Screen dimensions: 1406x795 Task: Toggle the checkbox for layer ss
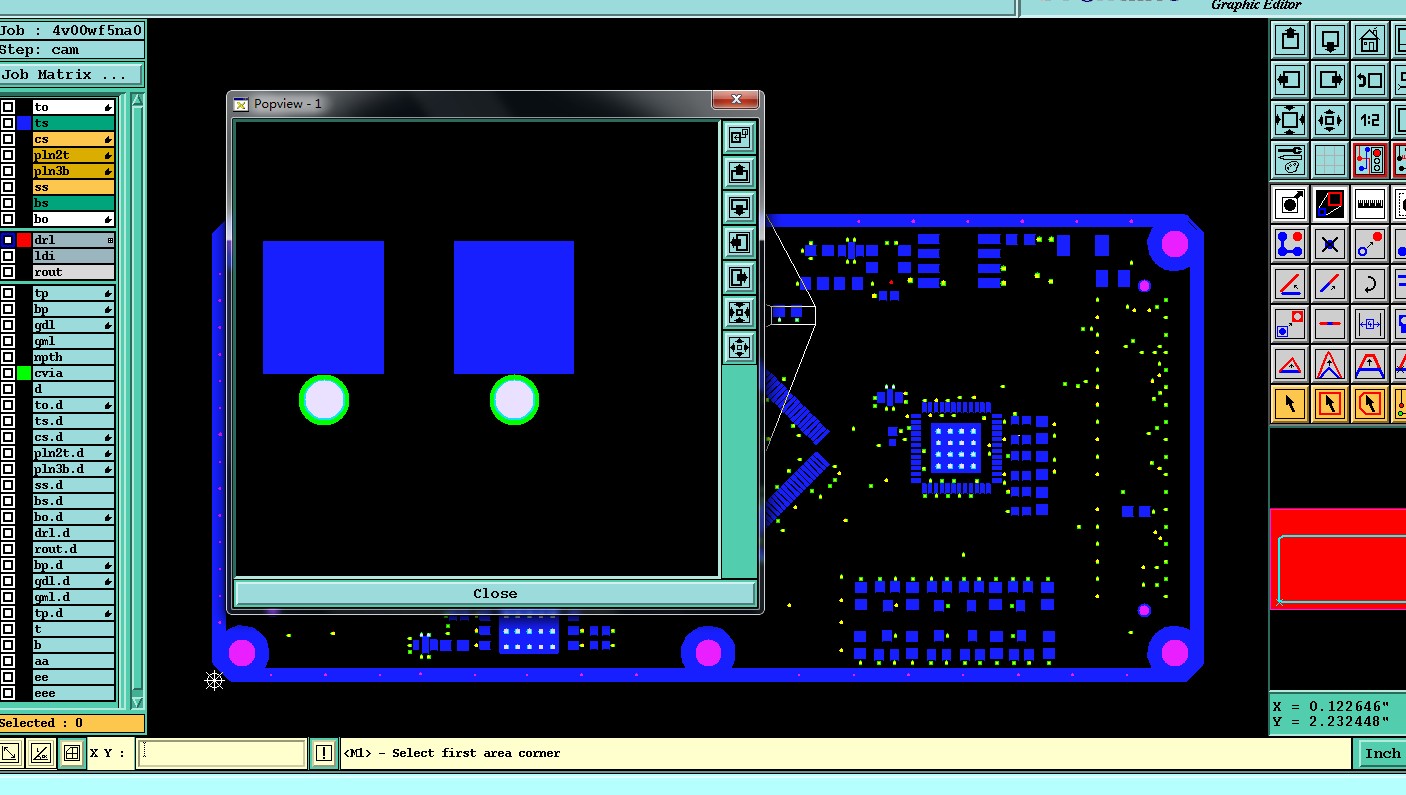(x=8, y=187)
